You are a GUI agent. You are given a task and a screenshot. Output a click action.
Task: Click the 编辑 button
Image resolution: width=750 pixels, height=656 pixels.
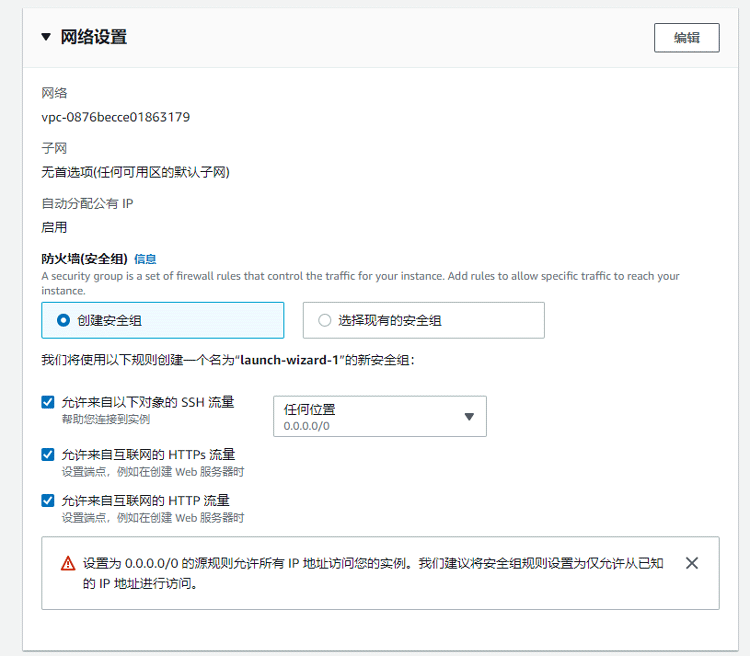686,38
